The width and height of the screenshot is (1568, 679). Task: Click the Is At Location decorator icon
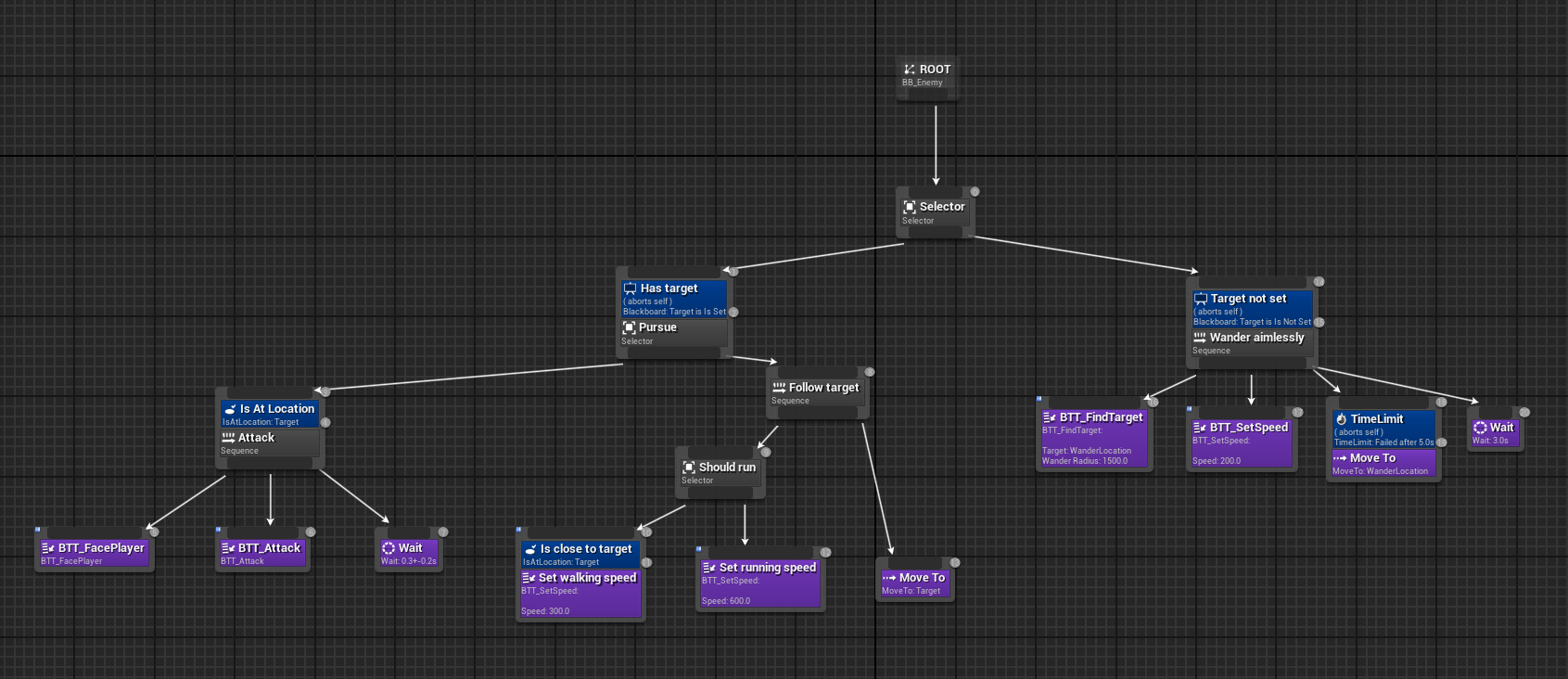[230, 409]
